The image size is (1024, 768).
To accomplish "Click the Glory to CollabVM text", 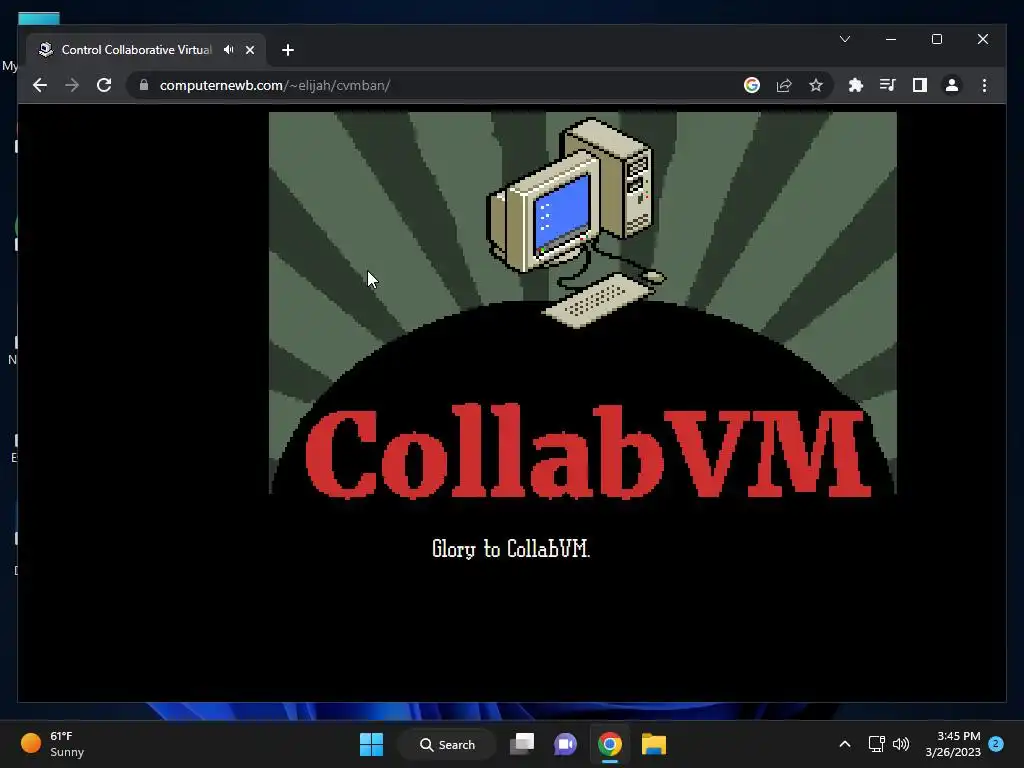I will tap(511, 549).
